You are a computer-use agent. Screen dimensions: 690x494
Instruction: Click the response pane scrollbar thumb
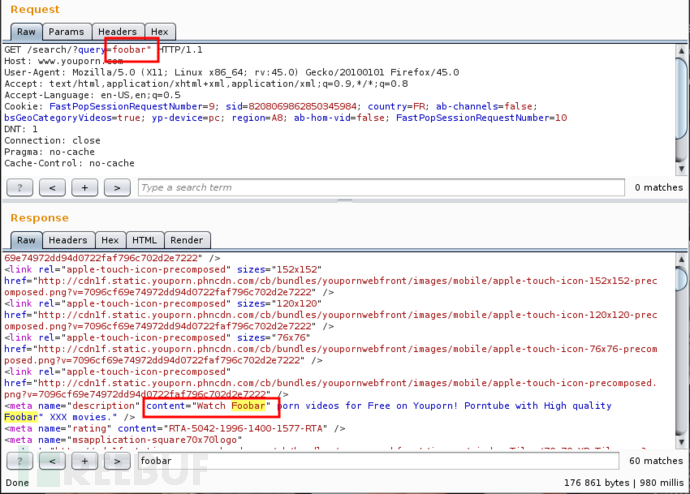coord(682,278)
